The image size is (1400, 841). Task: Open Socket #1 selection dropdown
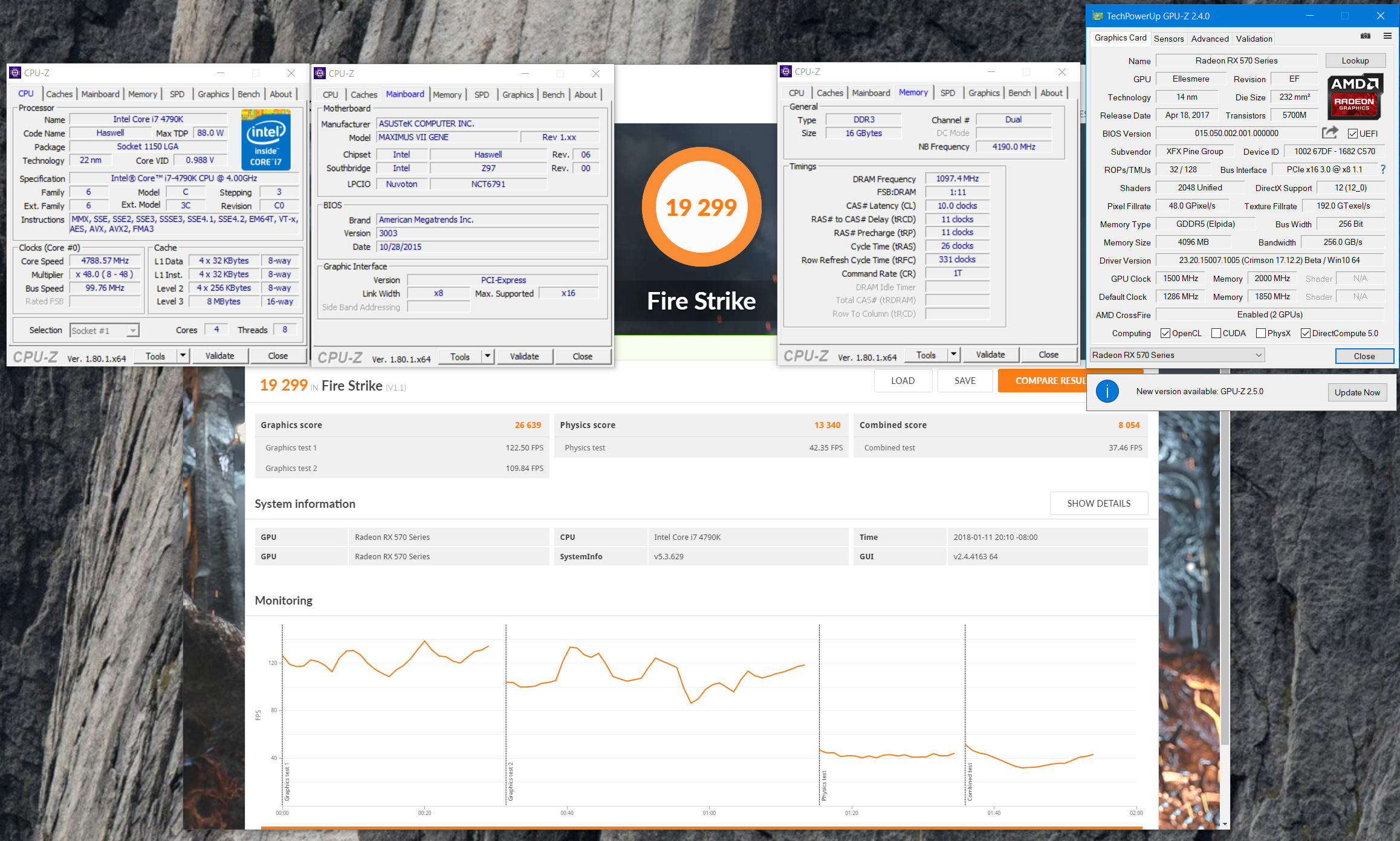tap(105, 331)
